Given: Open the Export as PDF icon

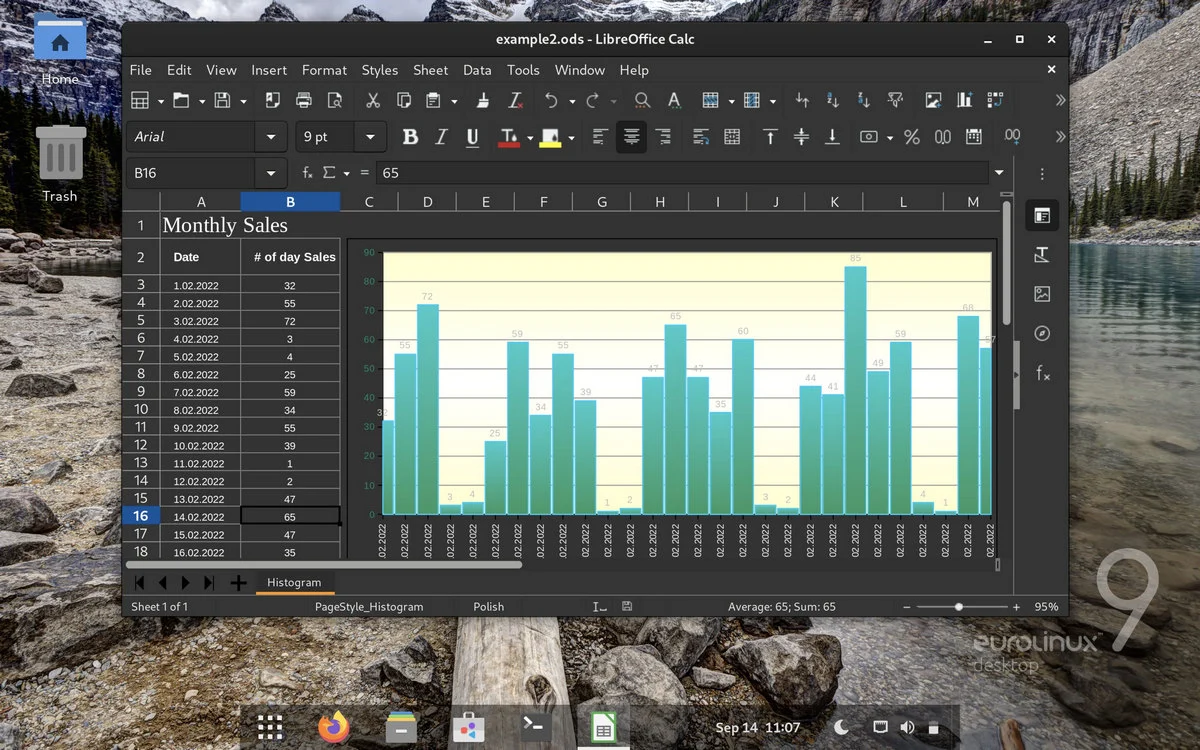Looking at the screenshot, I should tap(270, 100).
